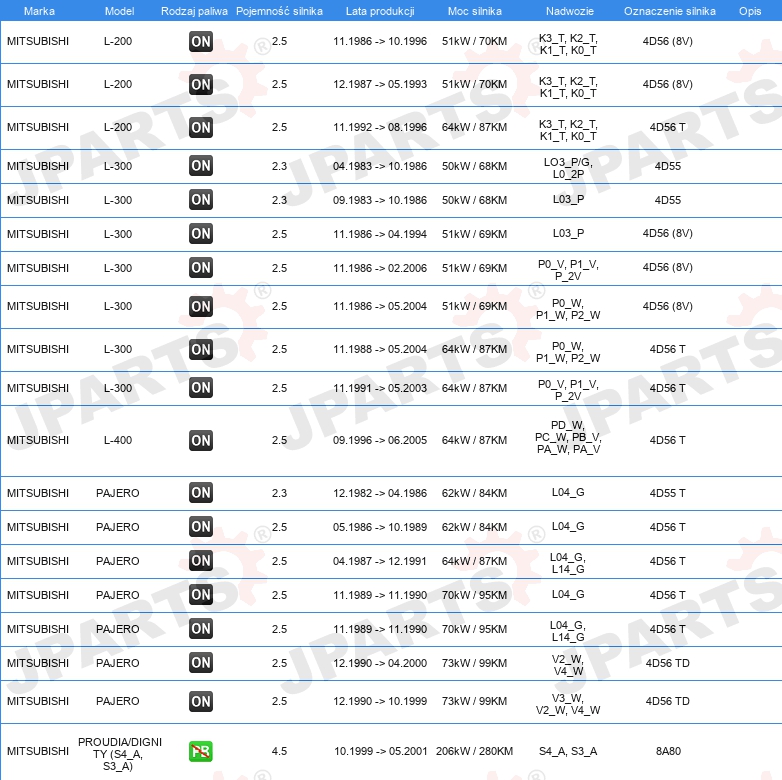Click the L-400 model cell

(118, 440)
